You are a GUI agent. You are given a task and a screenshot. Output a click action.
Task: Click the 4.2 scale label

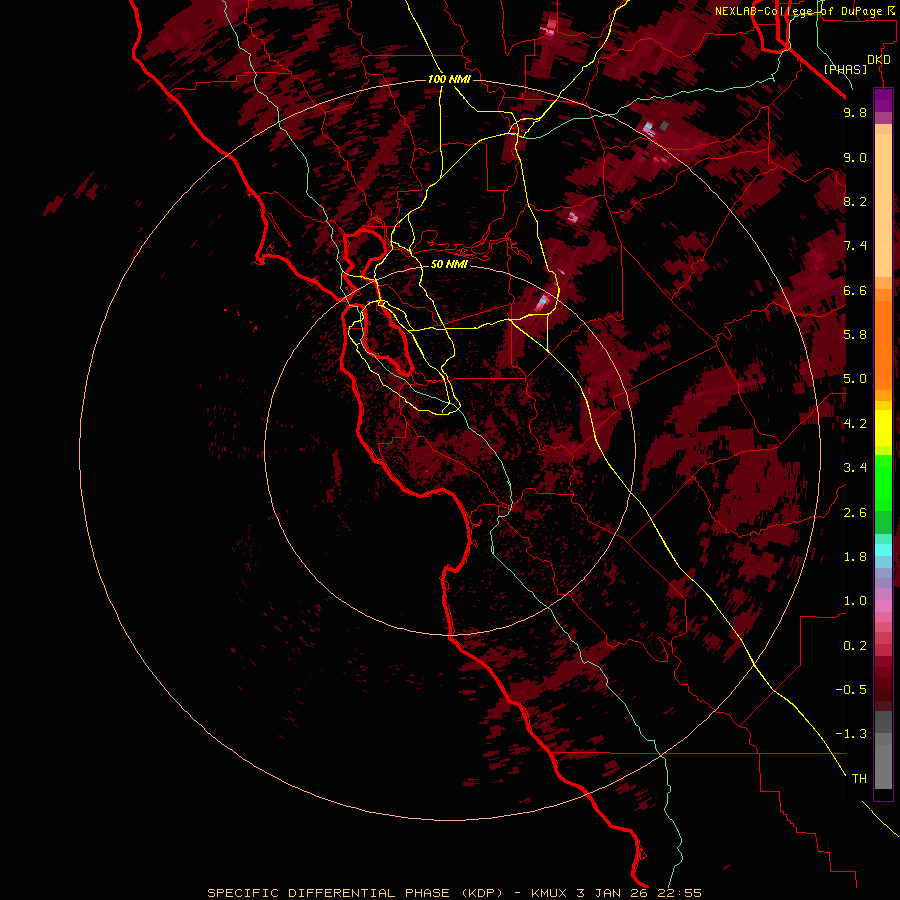point(855,424)
